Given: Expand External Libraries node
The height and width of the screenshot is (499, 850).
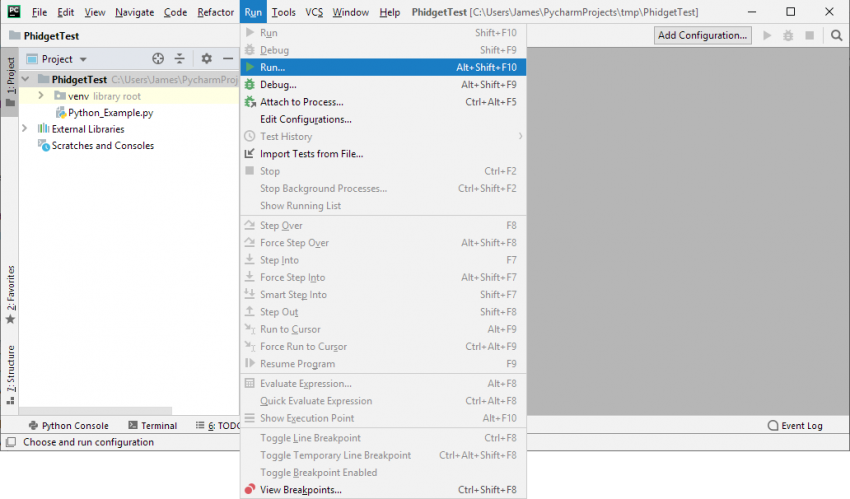Looking at the screenshot, I should 24,128.
